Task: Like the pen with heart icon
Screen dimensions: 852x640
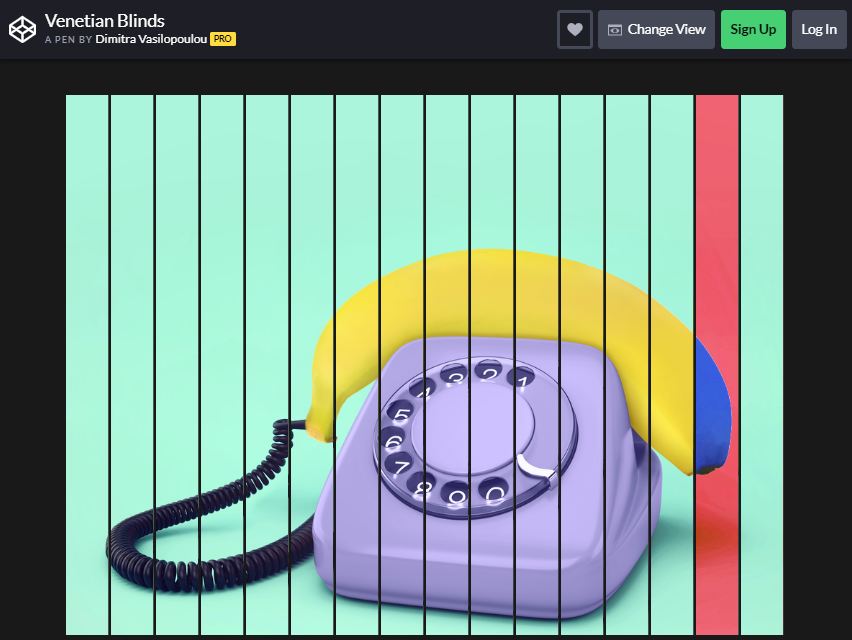Action: coord(575,29)
